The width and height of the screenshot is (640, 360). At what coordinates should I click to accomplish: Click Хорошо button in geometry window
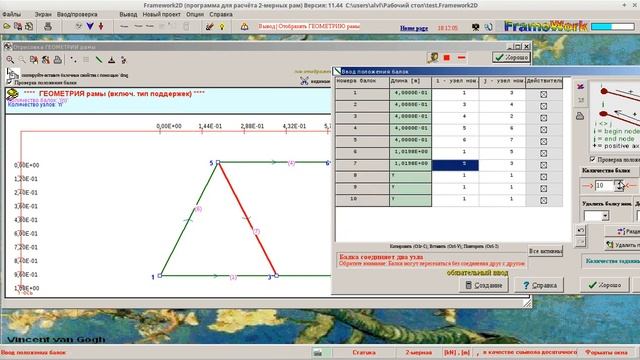point(511,58)
